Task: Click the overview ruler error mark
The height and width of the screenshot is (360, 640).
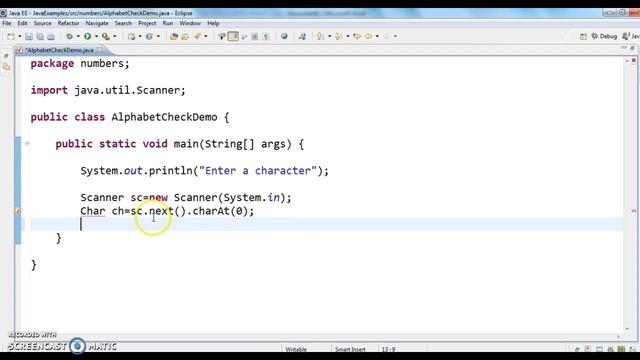Action: 633,211
